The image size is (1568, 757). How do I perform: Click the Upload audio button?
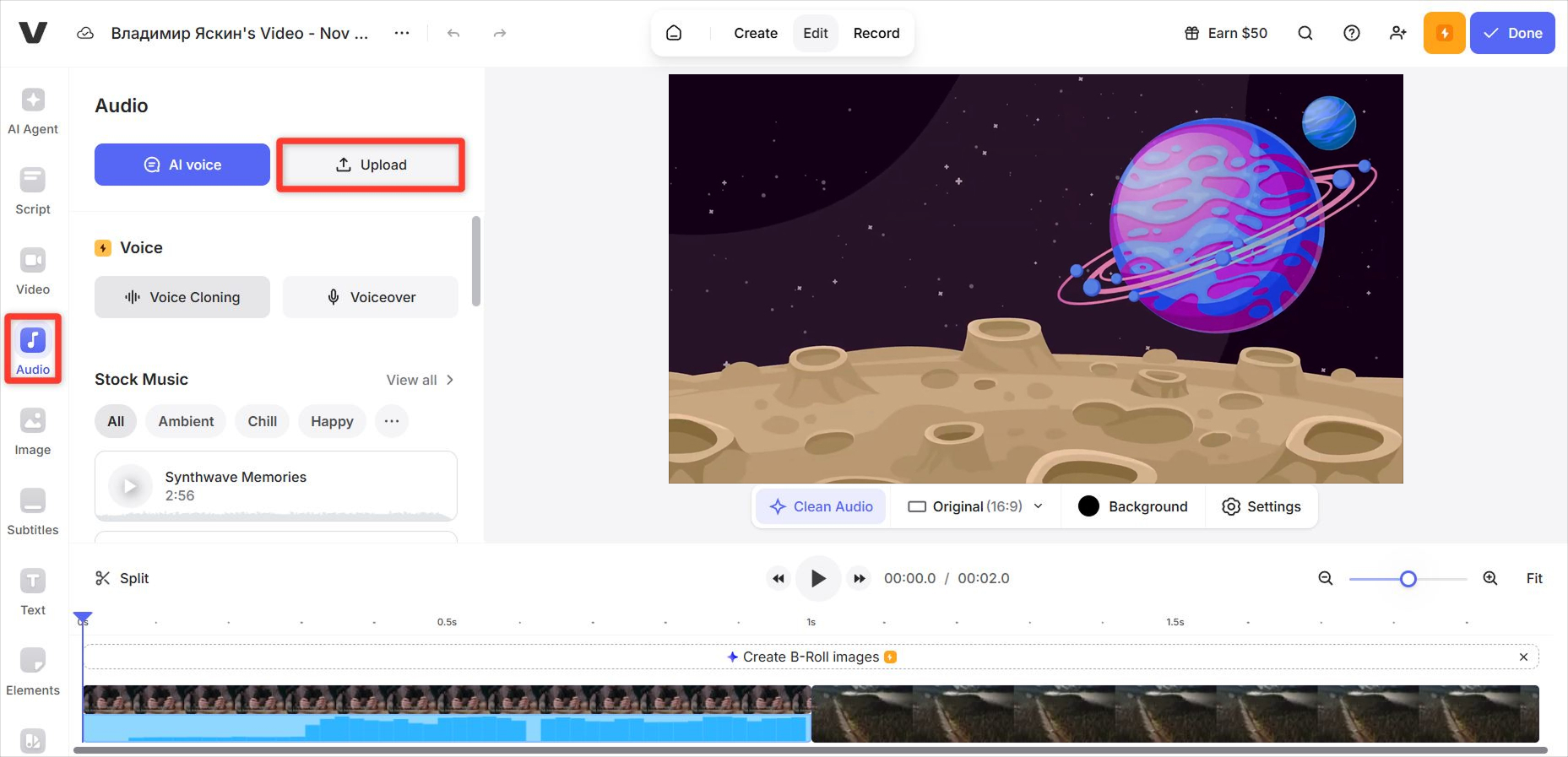(371, 165)
